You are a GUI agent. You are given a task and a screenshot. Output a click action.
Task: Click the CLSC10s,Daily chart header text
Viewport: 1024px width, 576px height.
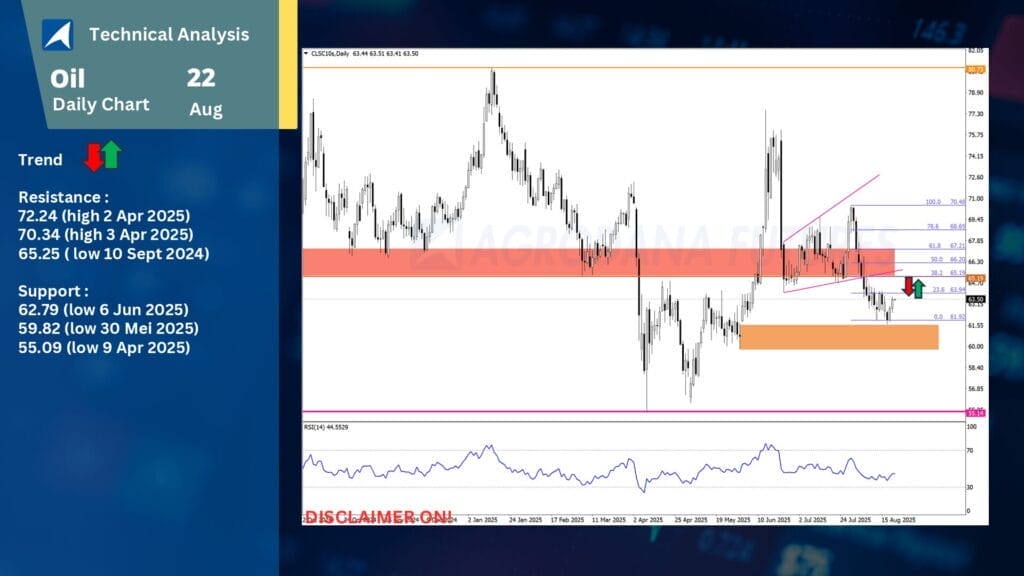(x=332, y=53)
